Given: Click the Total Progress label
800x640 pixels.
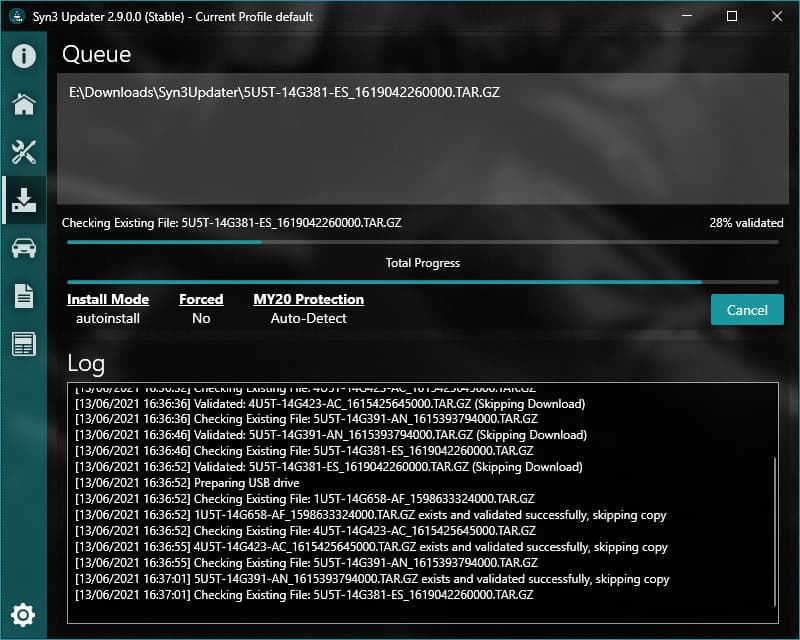Looking at the screenshot, I should [x=422, y=263].
